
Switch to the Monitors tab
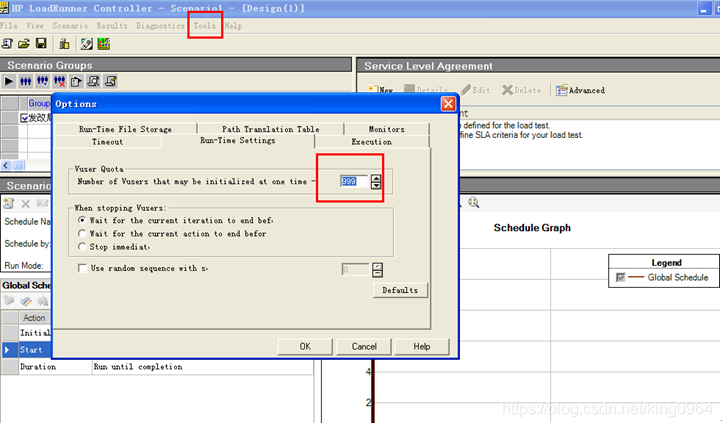(x=386, y=129)
